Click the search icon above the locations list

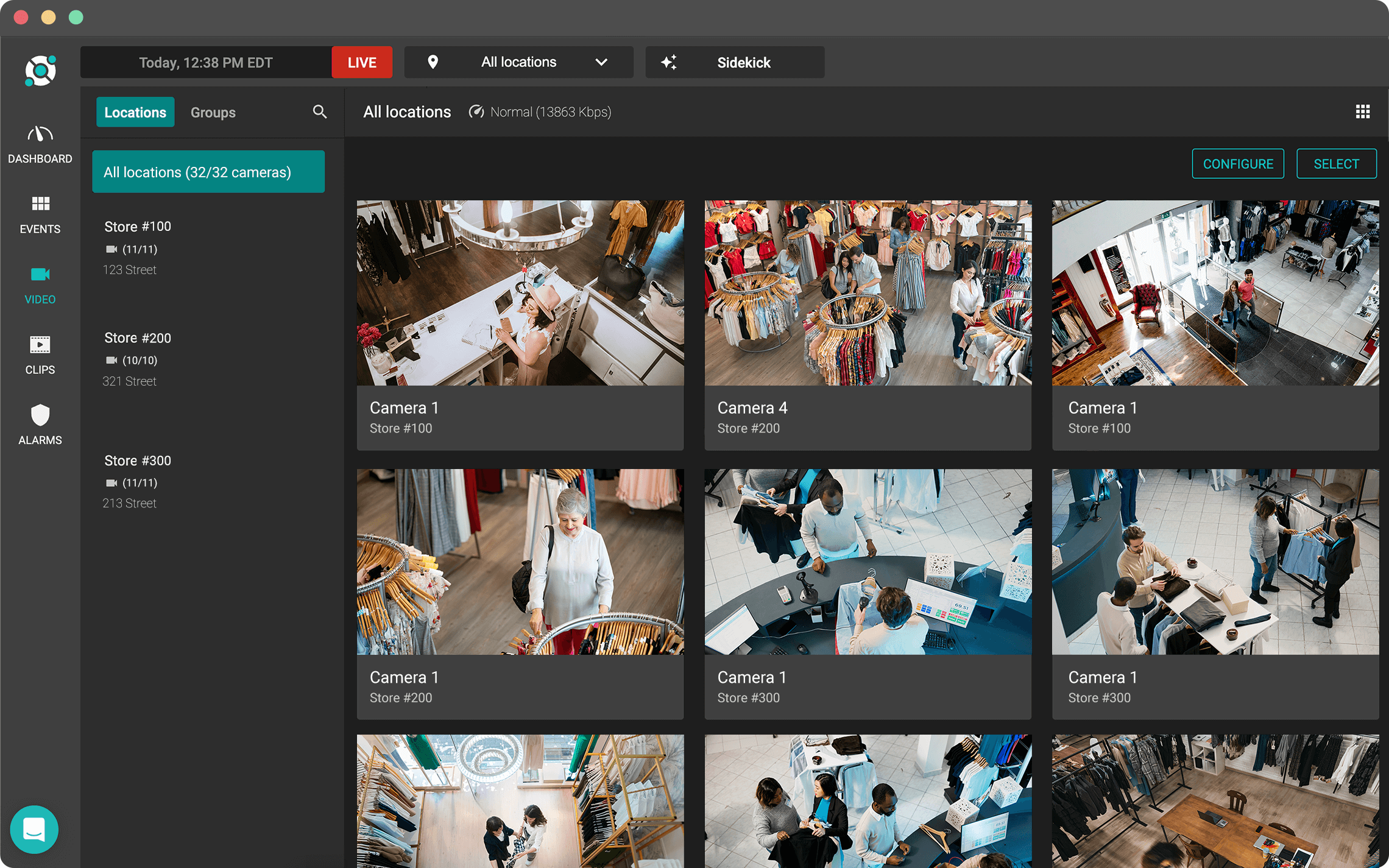tap(319, 112)
